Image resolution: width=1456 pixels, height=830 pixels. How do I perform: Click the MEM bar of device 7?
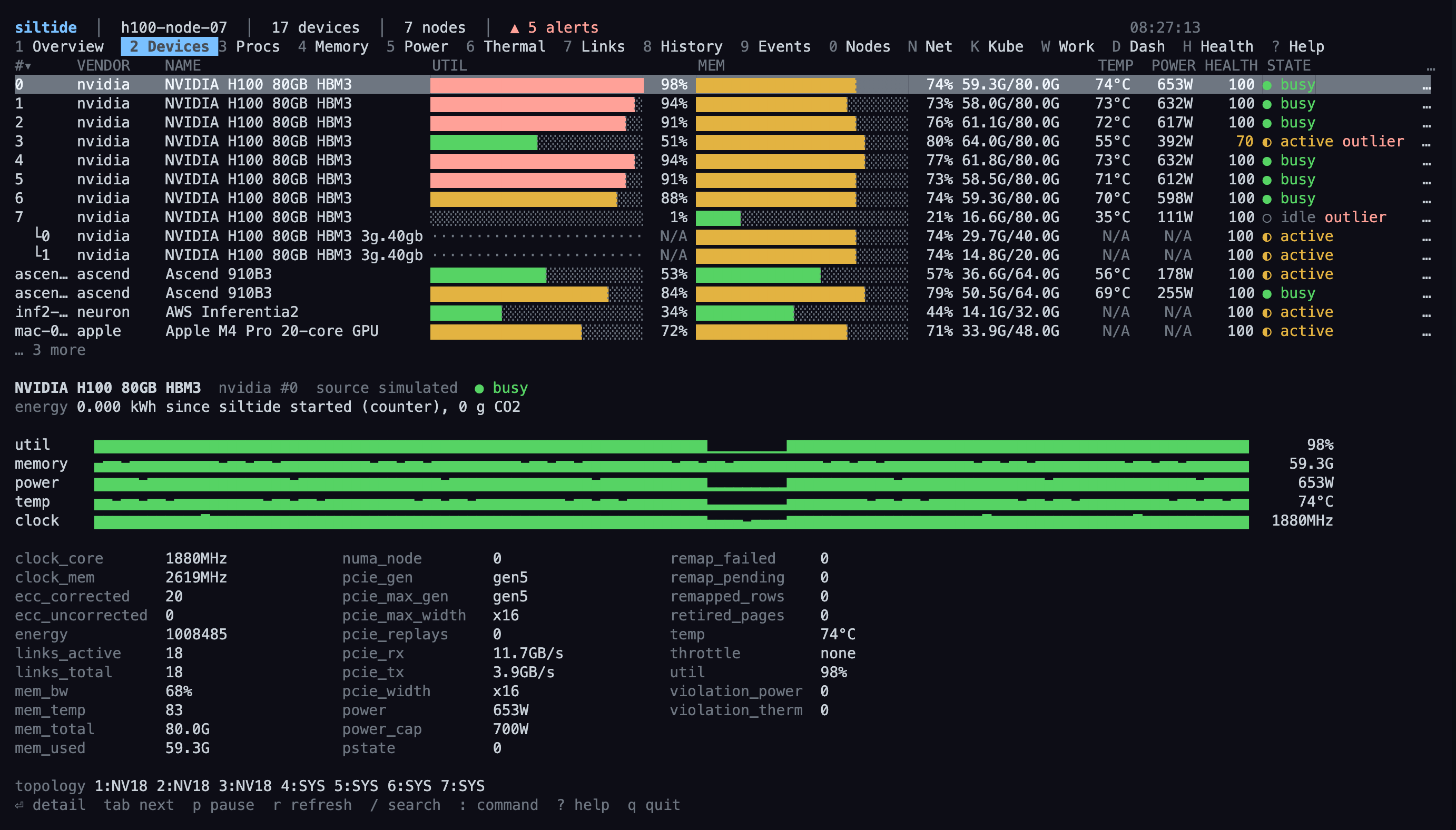pyautogui.click(x=802, y=219)
